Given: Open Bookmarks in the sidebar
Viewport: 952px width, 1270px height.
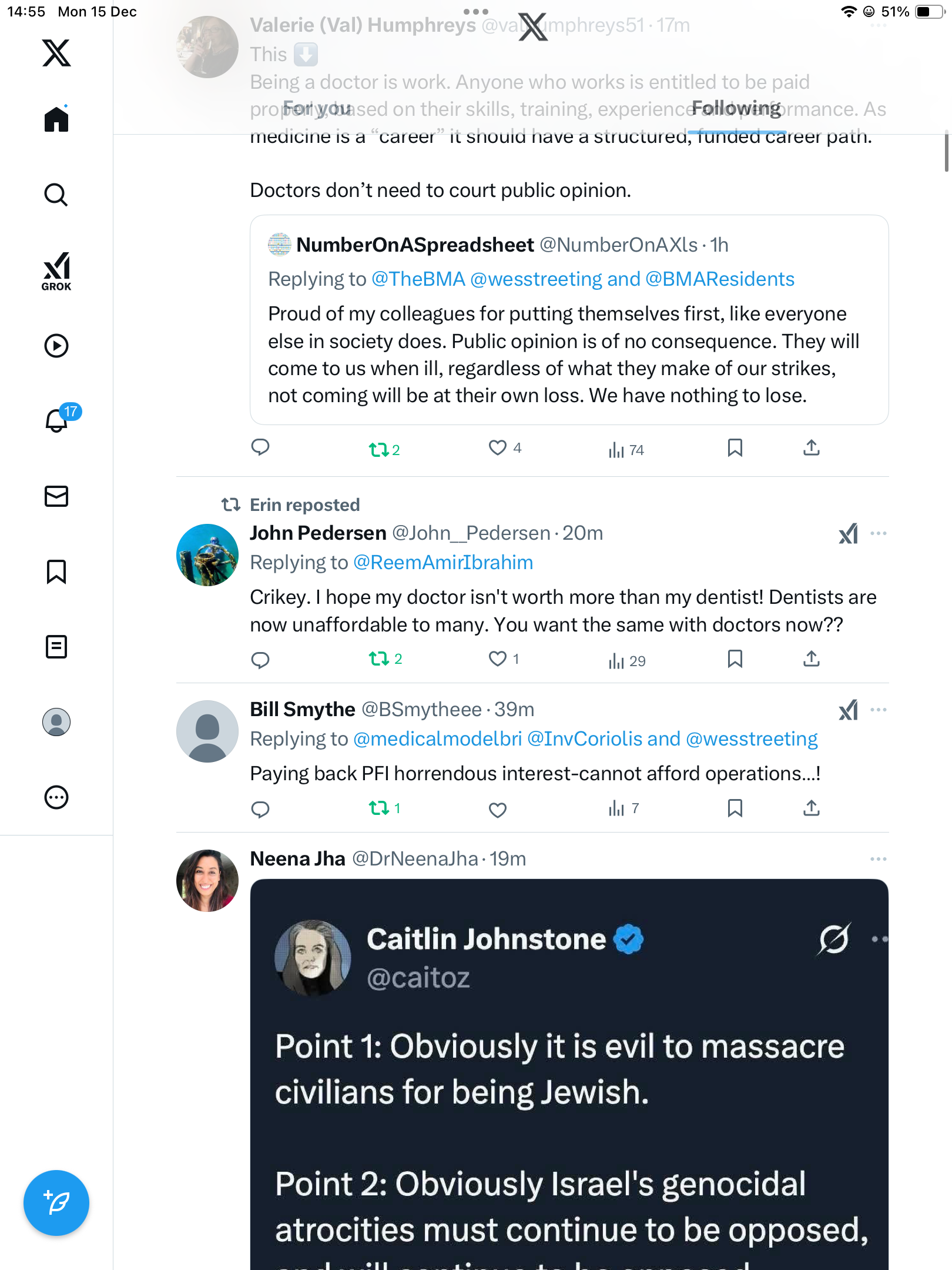Looking at the screenshot, I should pyautogui.click(x=56, y=571).
